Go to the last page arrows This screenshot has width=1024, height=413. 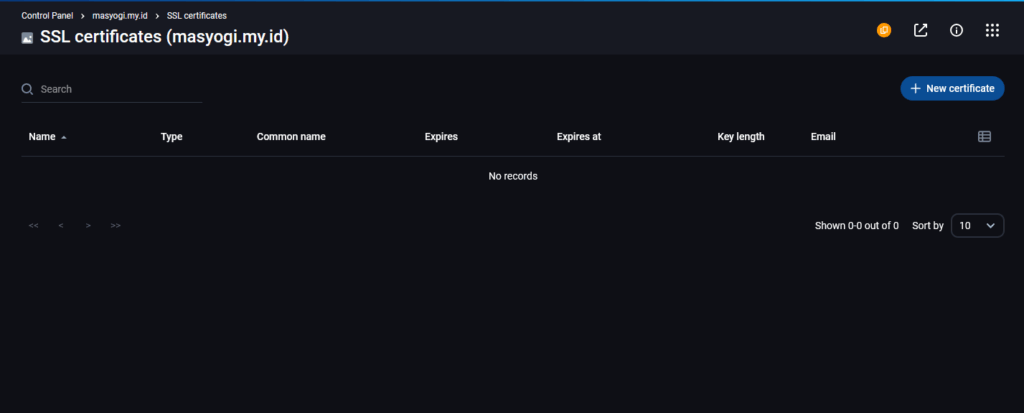point(116,226)
